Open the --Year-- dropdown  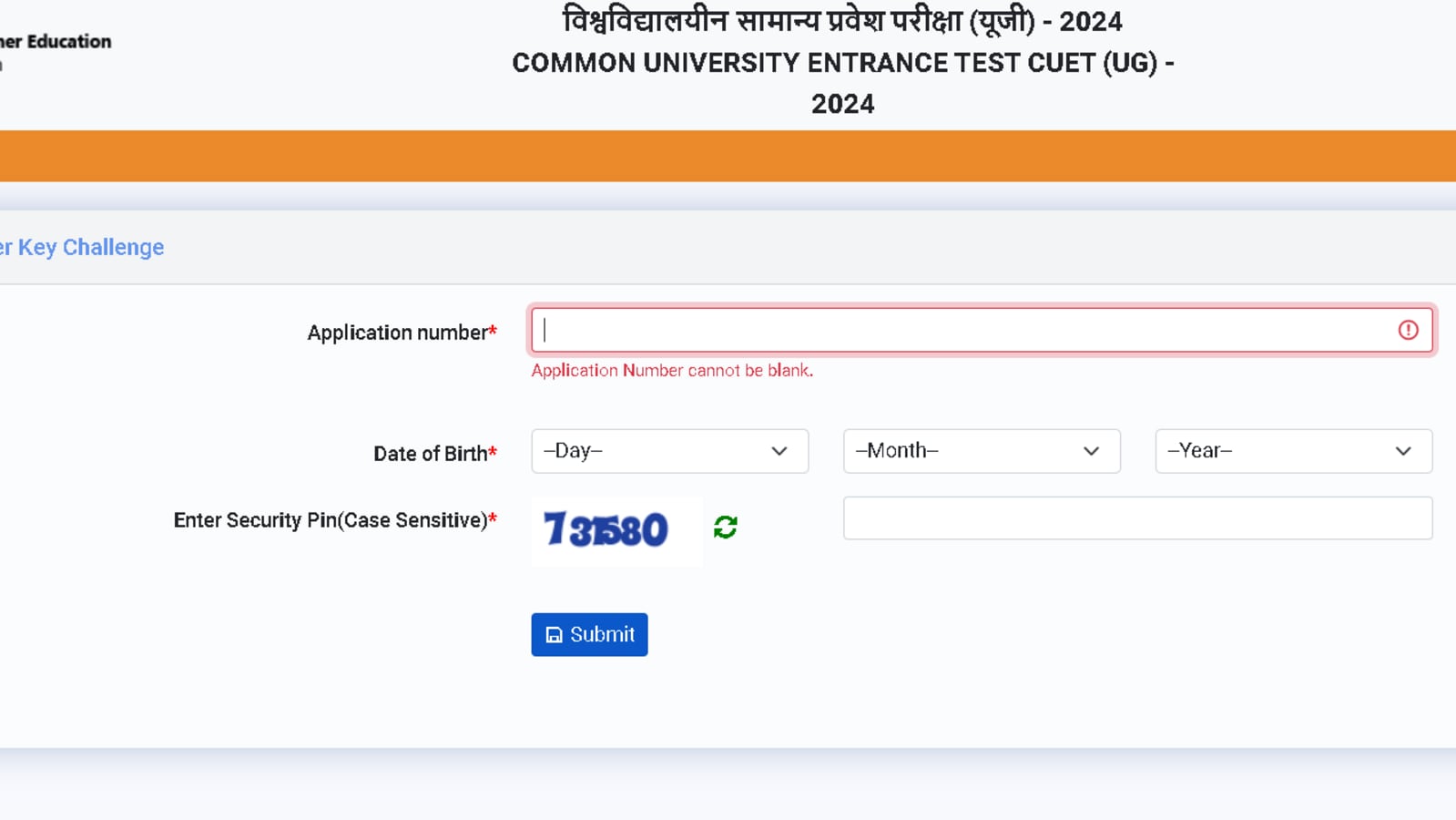pos(1292,450)
